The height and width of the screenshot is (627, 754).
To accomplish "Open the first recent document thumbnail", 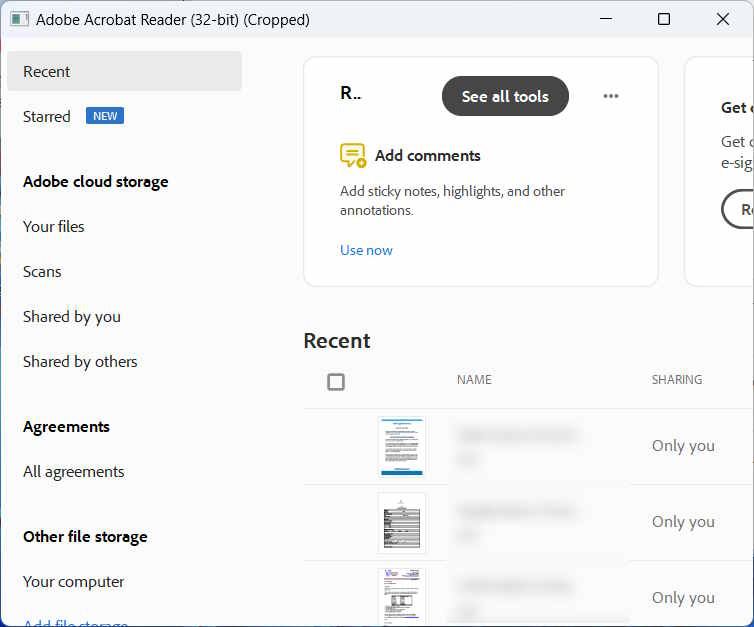I will pos(402,446).
